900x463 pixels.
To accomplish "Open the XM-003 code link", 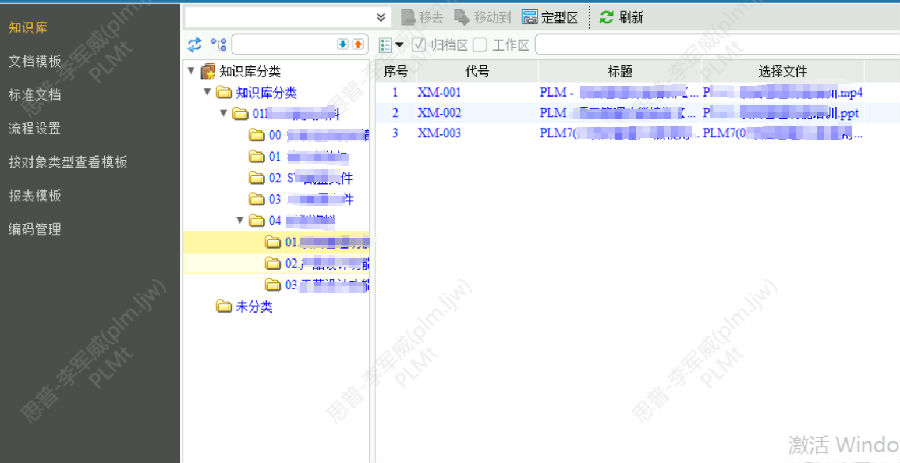I will [439, 133].
